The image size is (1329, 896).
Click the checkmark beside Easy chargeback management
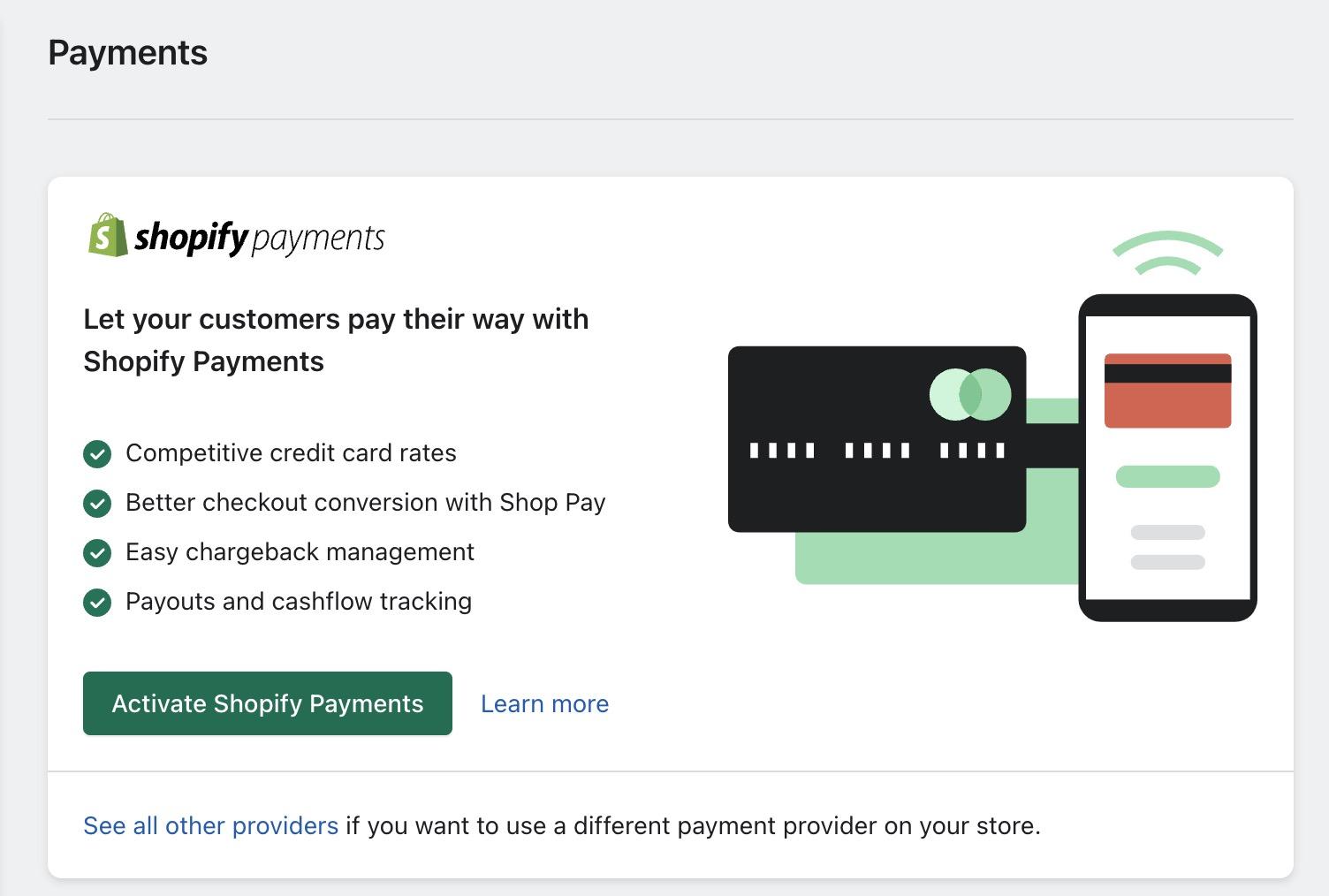pyautogui.click(x=97, y=552)
